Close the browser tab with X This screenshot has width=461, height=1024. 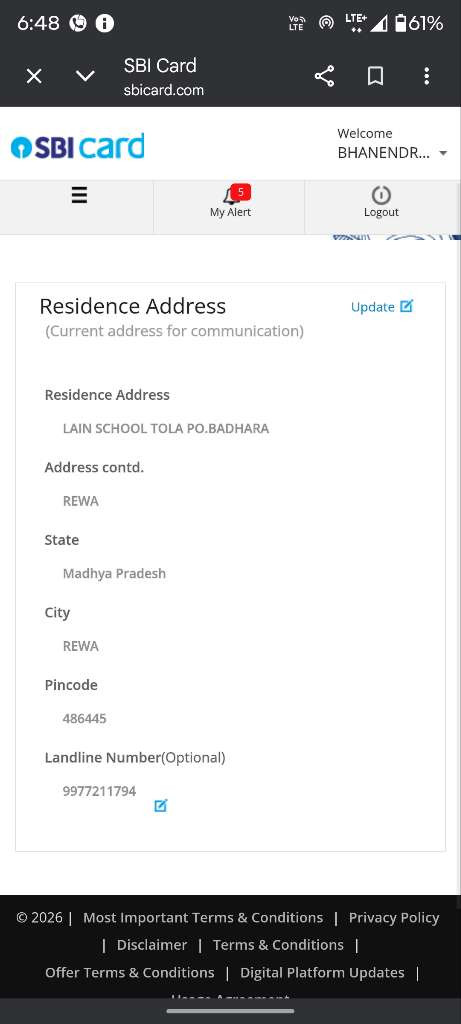[x=34, y=76]
